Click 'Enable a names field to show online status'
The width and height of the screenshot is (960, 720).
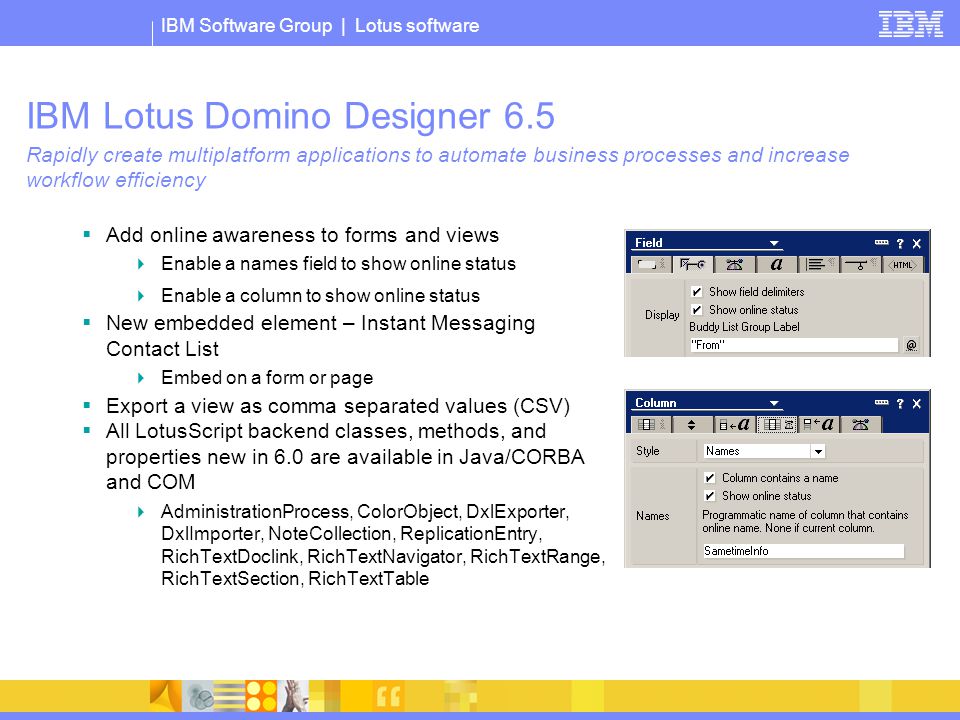tap(339, 264)
